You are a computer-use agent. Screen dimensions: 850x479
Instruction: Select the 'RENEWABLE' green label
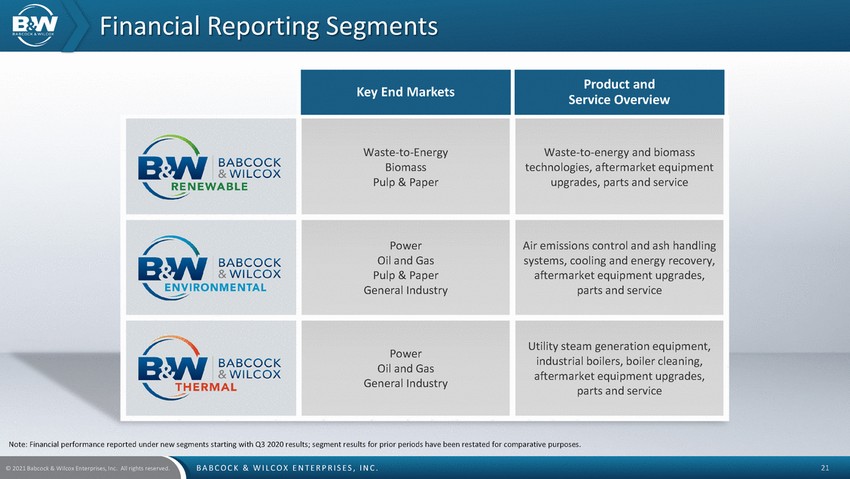pos(209,186)
